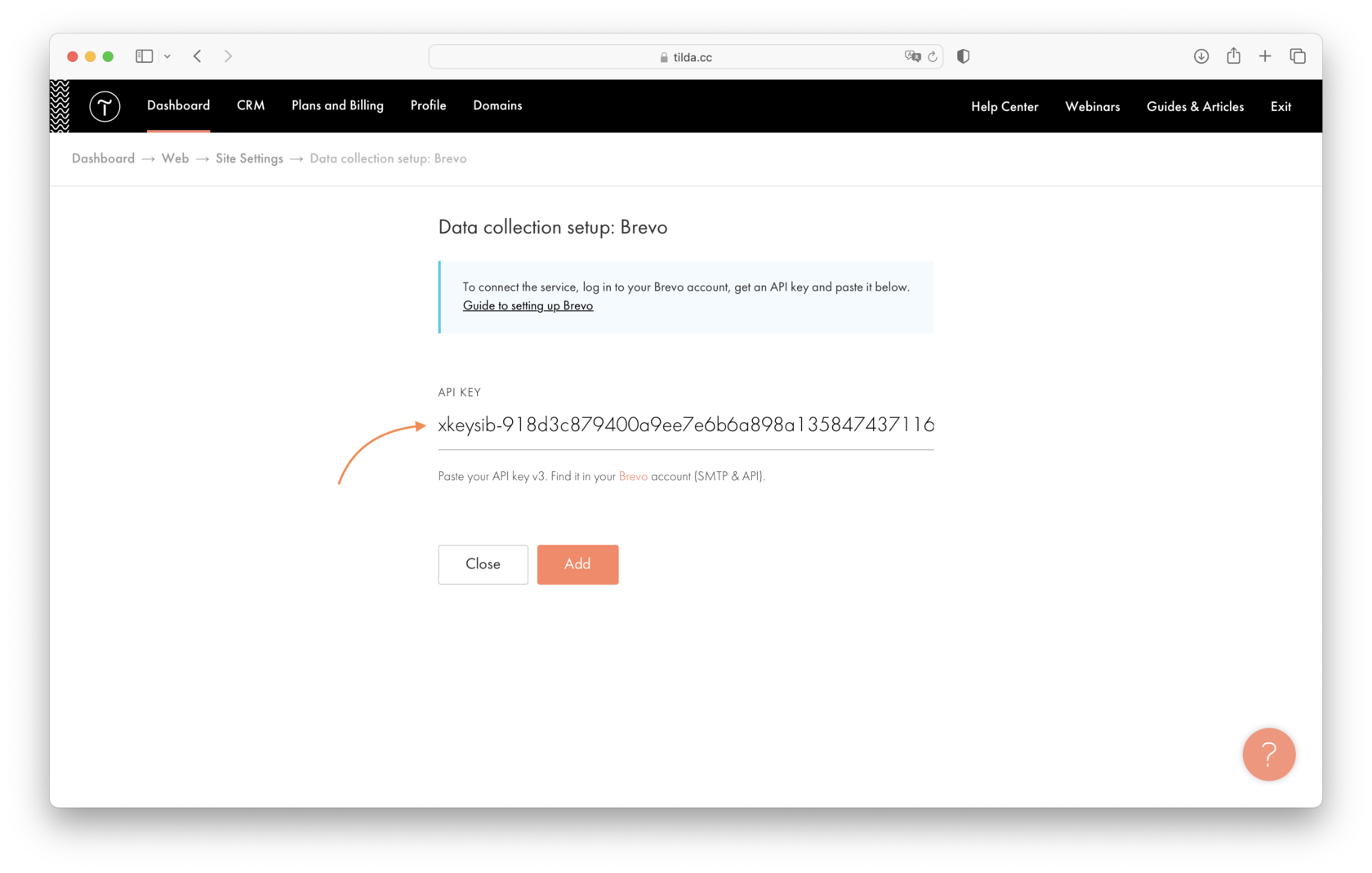Open the Help Center
The width and height of the screenshot is (1372, 873).
1004,106
